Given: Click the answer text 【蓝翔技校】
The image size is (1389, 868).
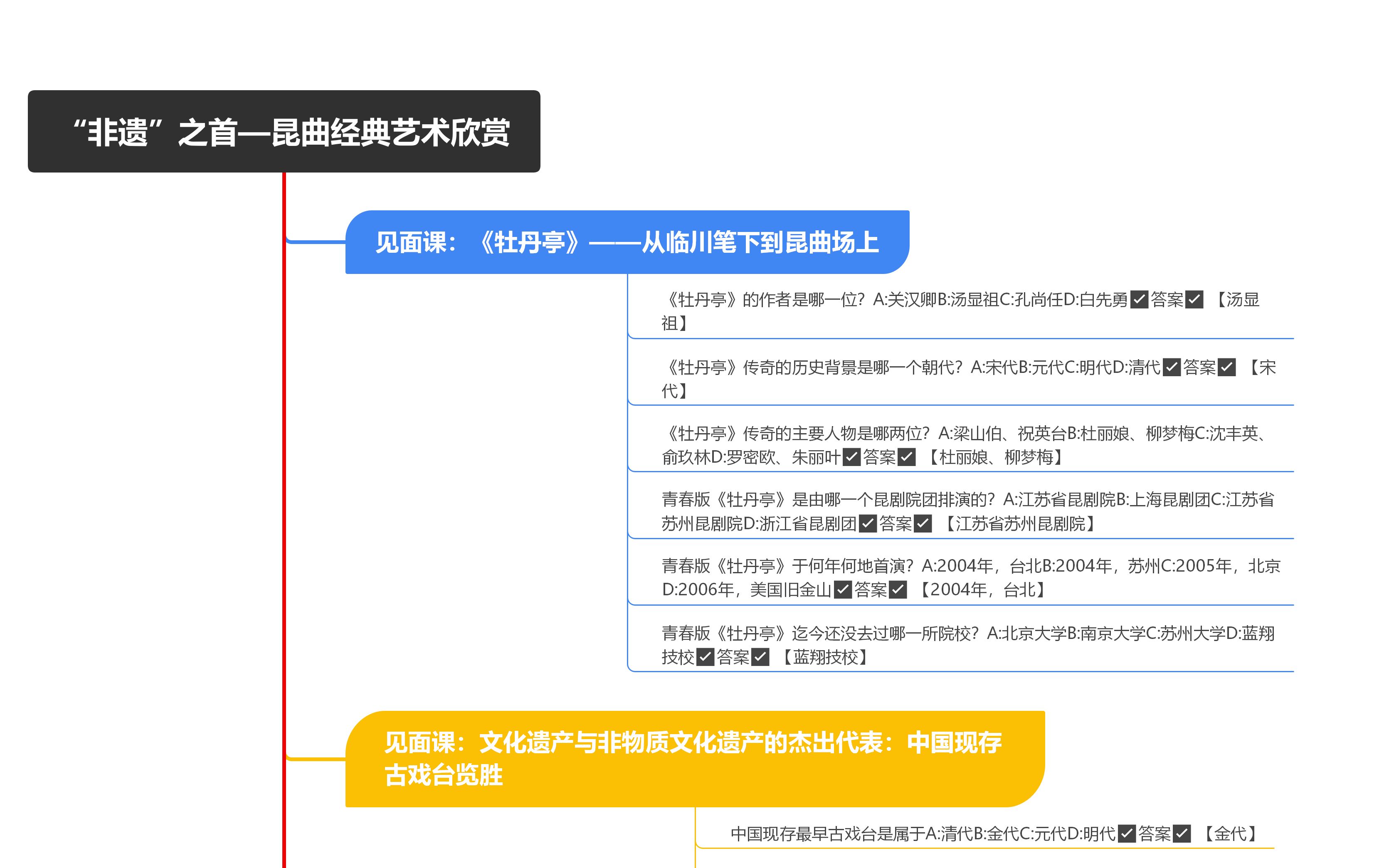Looking at the screenshot, I should pyautogui.click(x=825, y=657).
